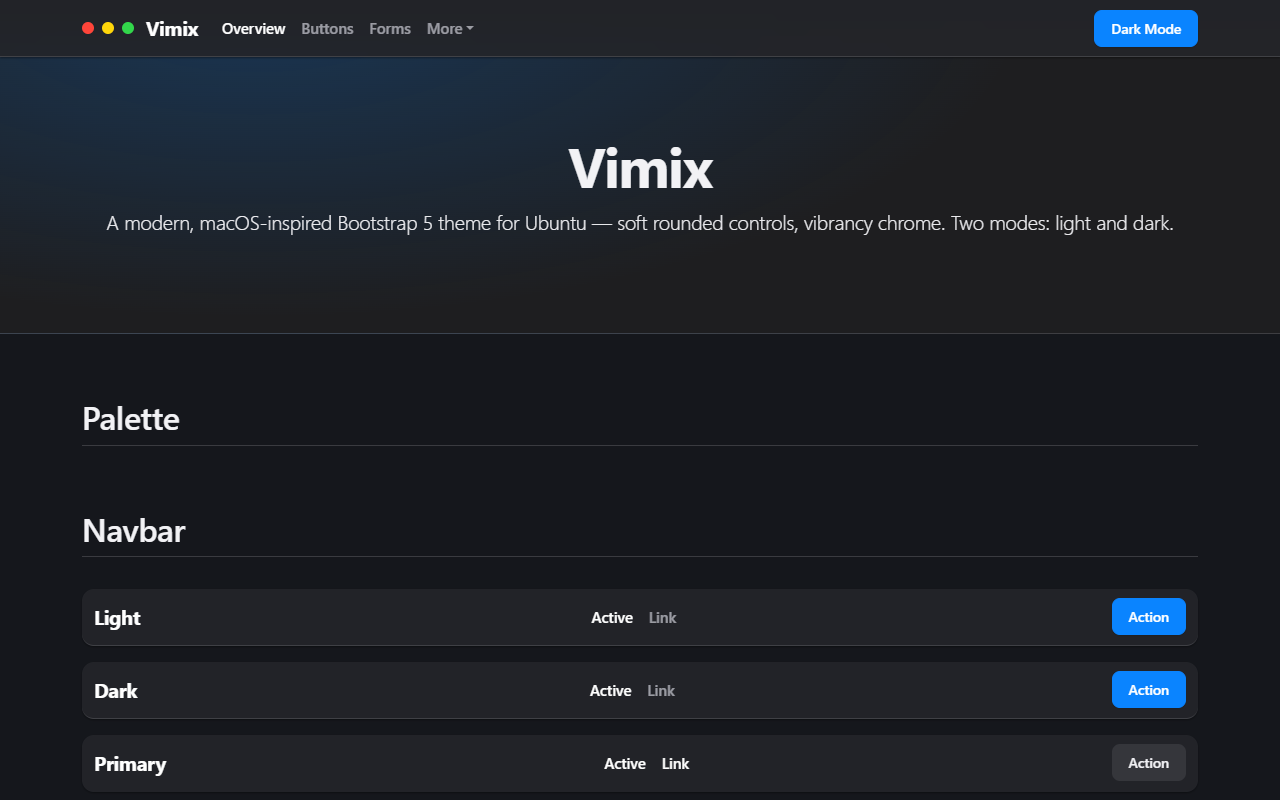Expand the More dropdown menu
The image size is (1280, 800).
click(x=450, y=29)
